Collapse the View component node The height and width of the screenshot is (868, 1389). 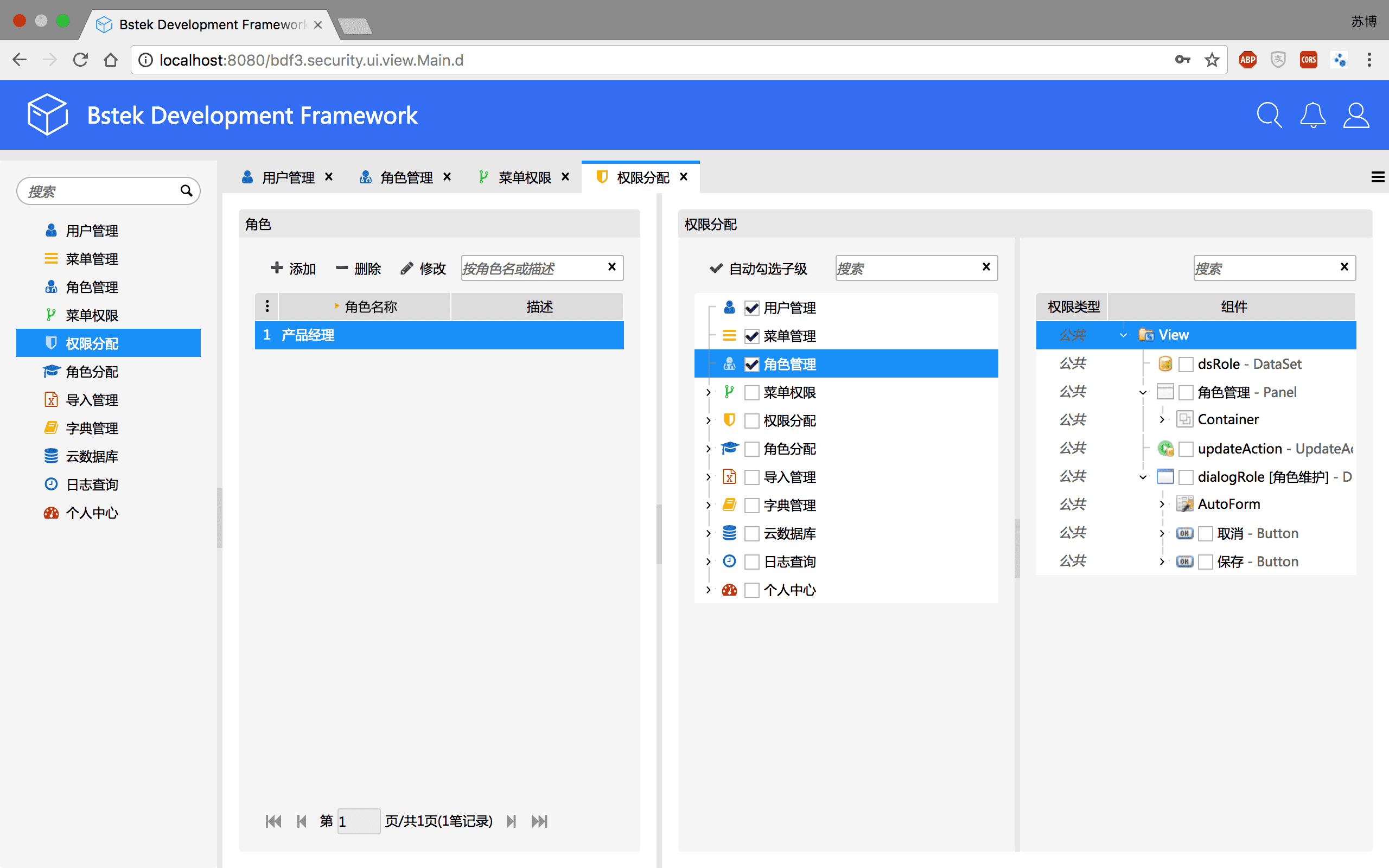pyautogui.click(x=1123, y=335)
